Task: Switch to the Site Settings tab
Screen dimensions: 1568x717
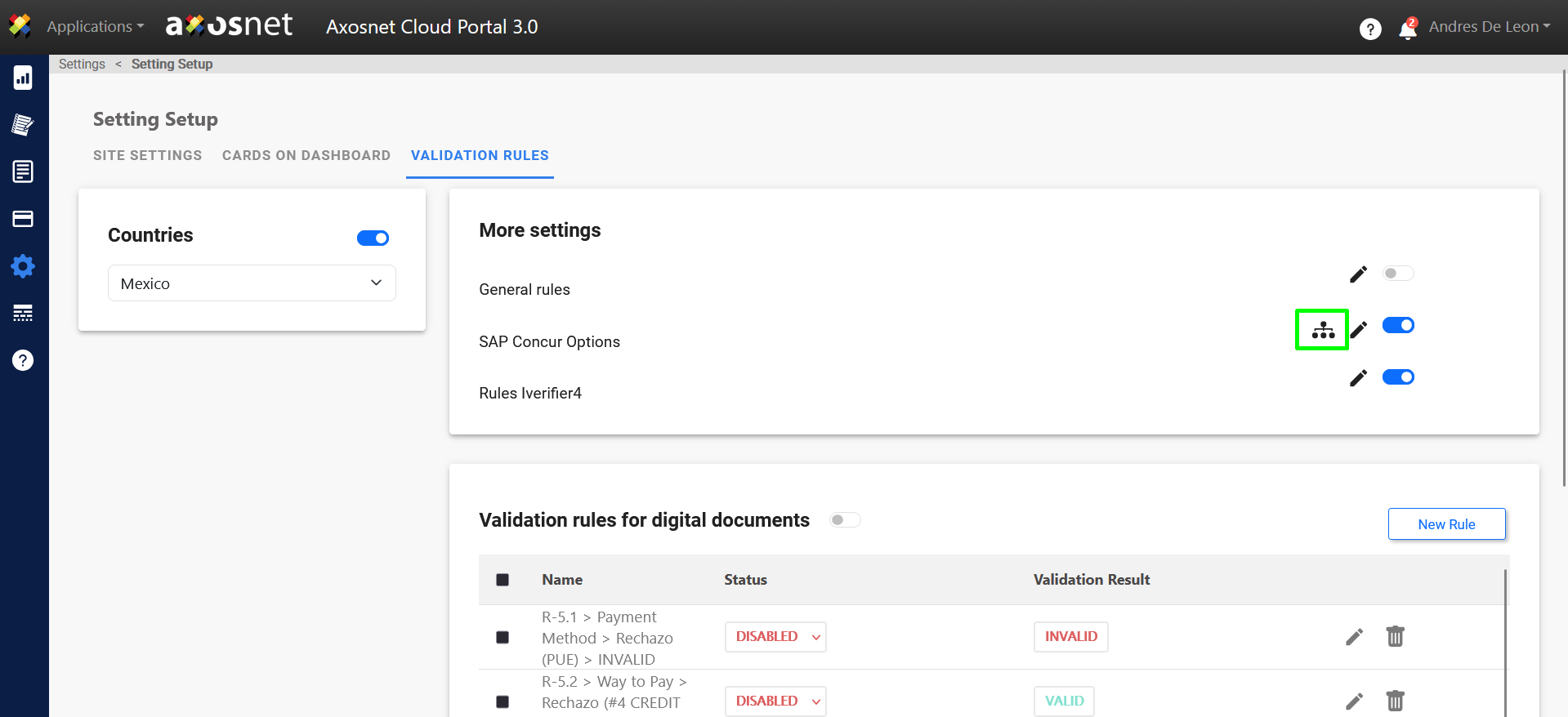Action: pos(147,155)
